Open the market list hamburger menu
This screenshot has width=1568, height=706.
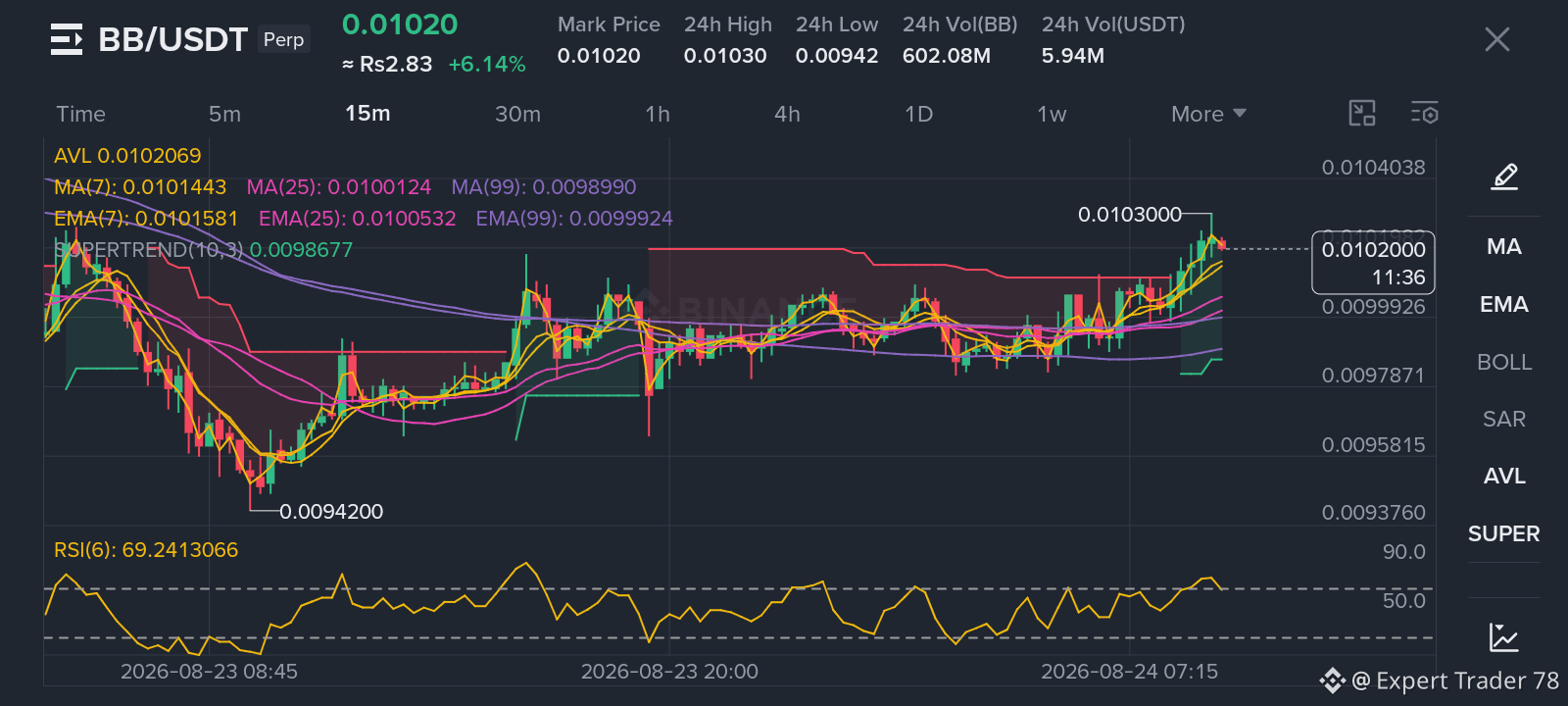tap(67, 39)
